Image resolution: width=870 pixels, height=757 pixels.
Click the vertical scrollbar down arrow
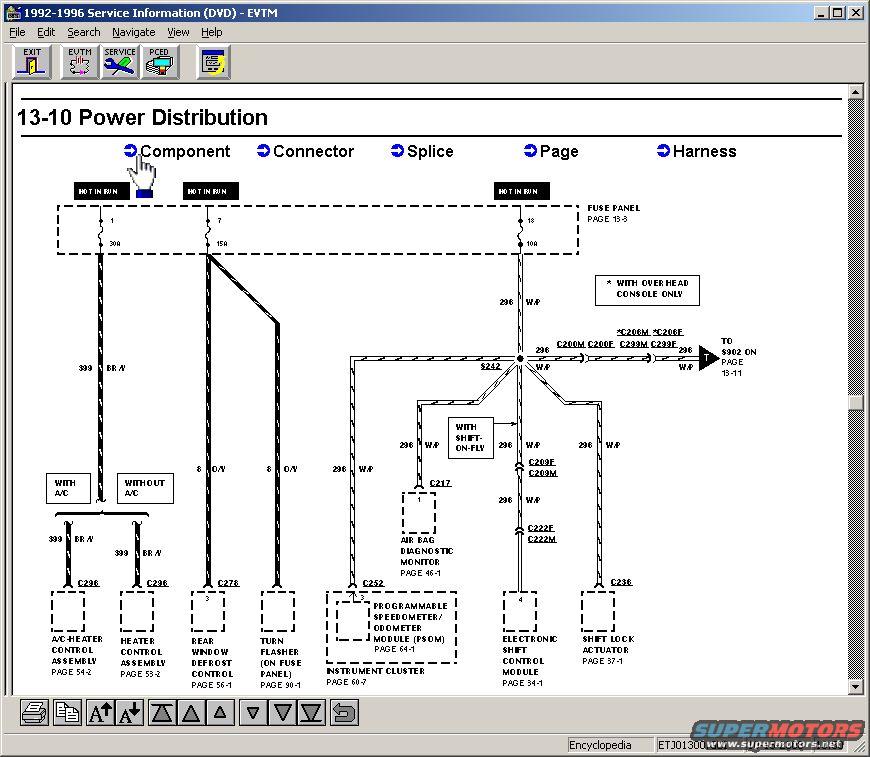tap(855, 686)
